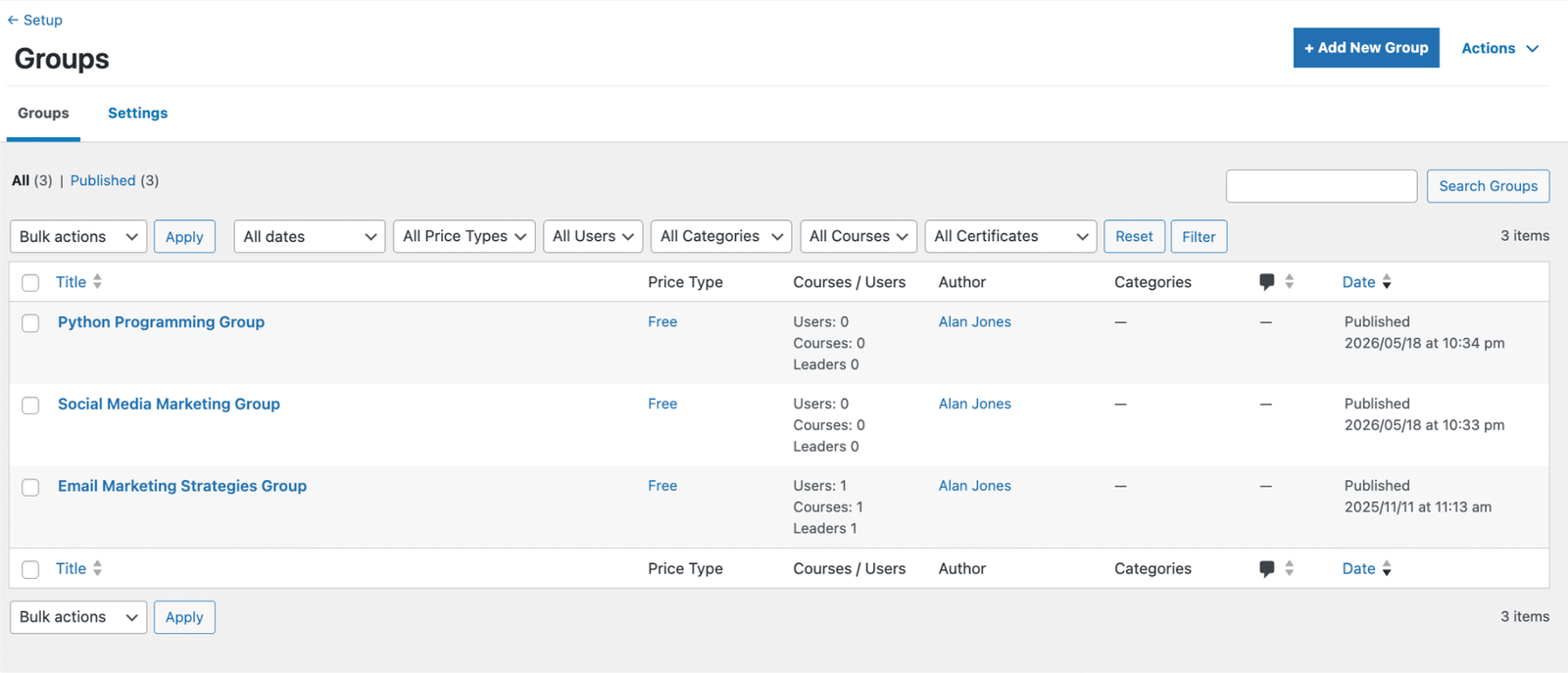Filter to Published (3) groups

pyautogui.click(x=114, y=181)
